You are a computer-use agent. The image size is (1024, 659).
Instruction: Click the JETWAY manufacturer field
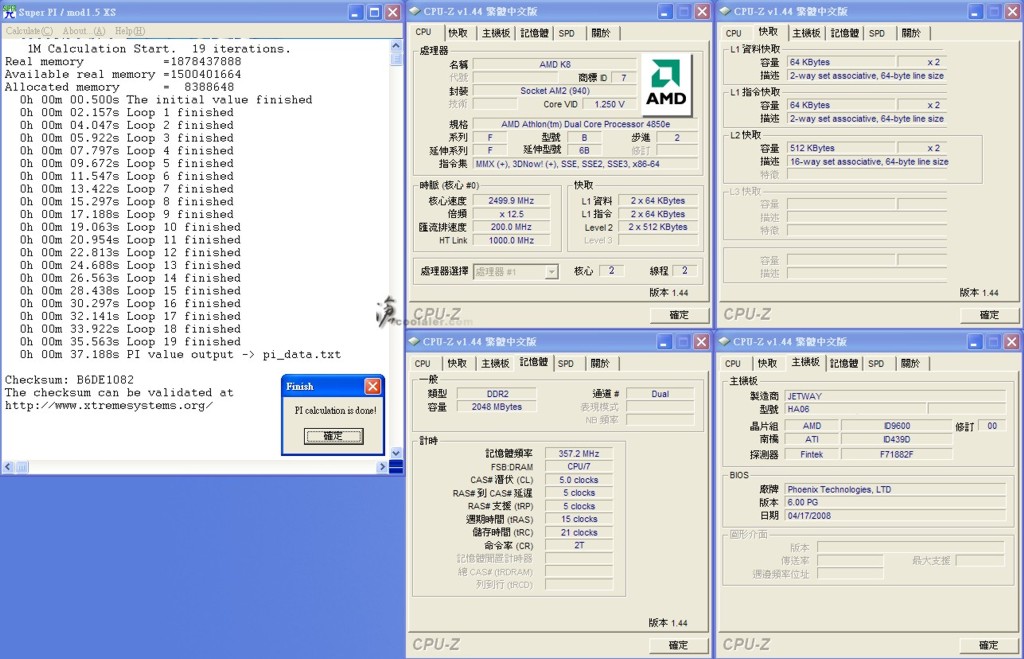pos(895,396)
